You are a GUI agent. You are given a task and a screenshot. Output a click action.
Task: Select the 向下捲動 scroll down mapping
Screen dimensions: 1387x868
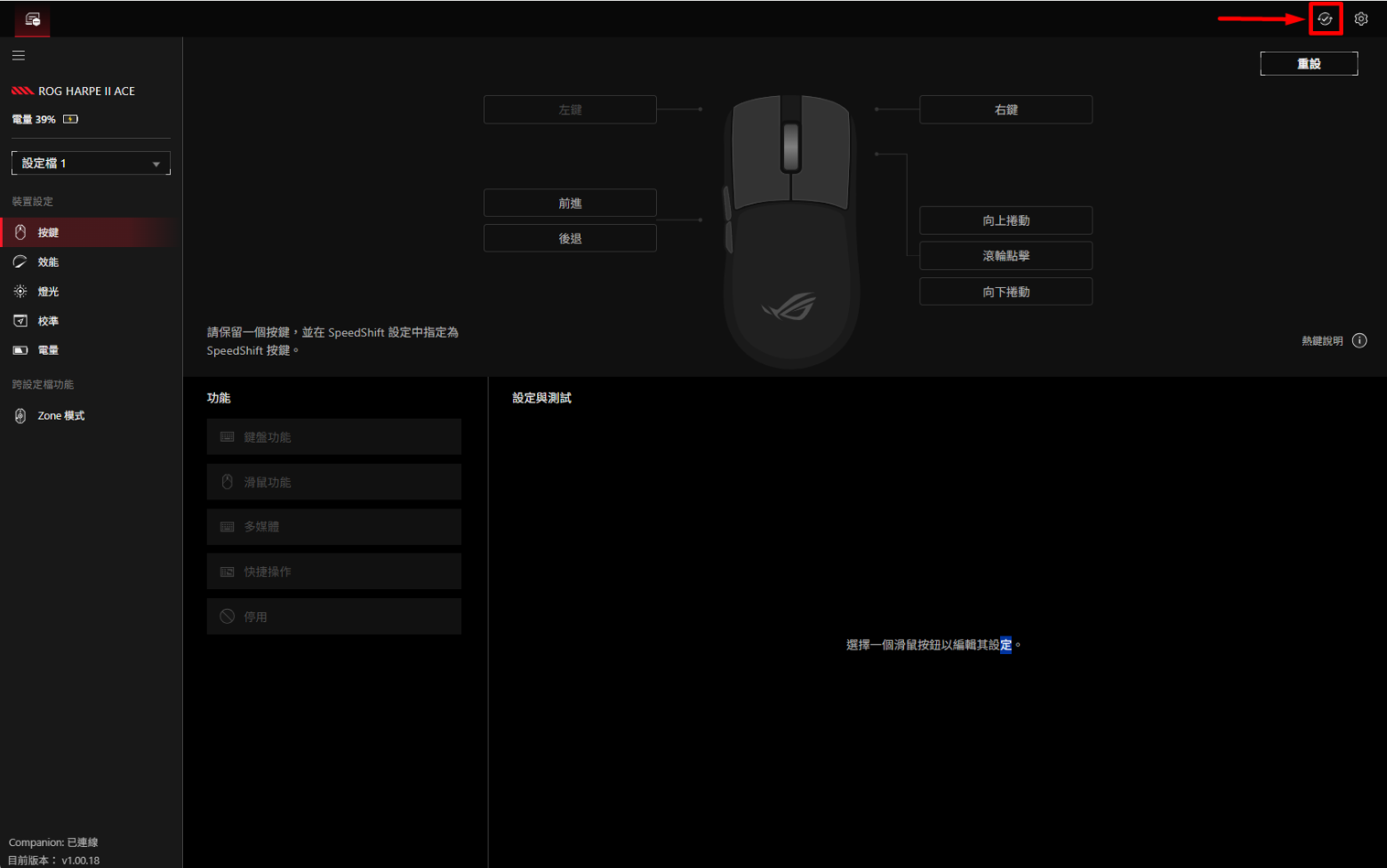[x=1005, y=292]
